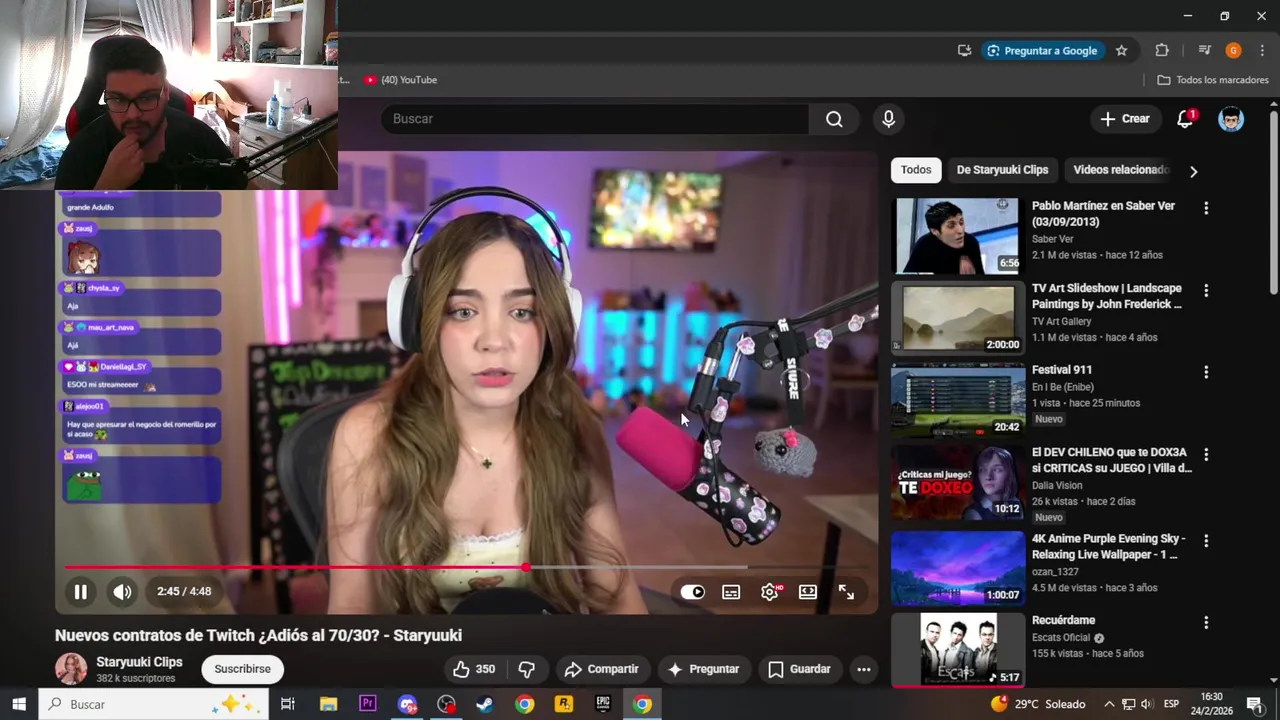The width and height of the screenshot is (1280, 720).
Task: Open Adobe Premiere Pro from taskbar
Action: [367, 704]
